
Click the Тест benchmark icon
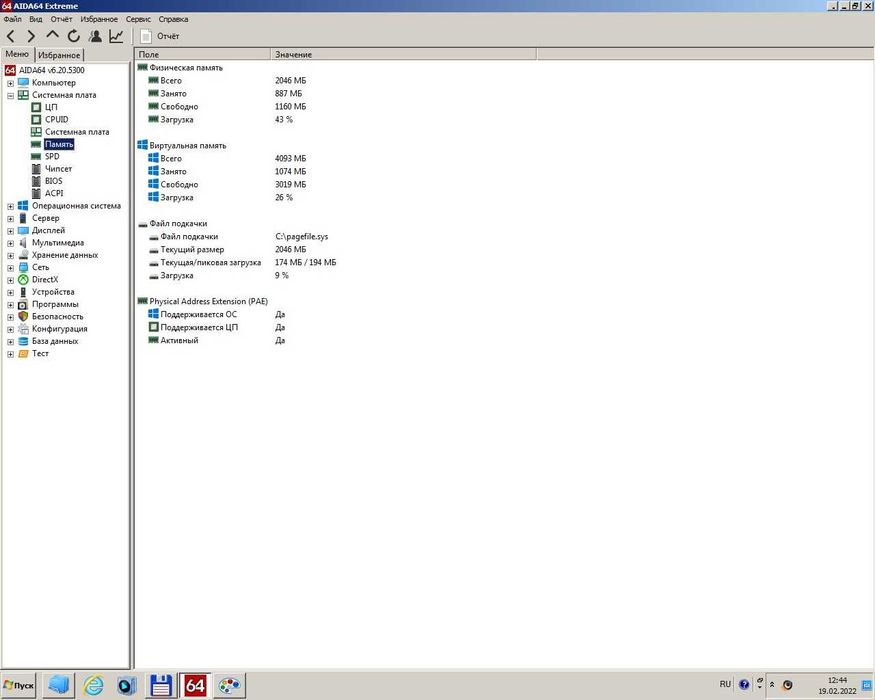coord(23,353)
